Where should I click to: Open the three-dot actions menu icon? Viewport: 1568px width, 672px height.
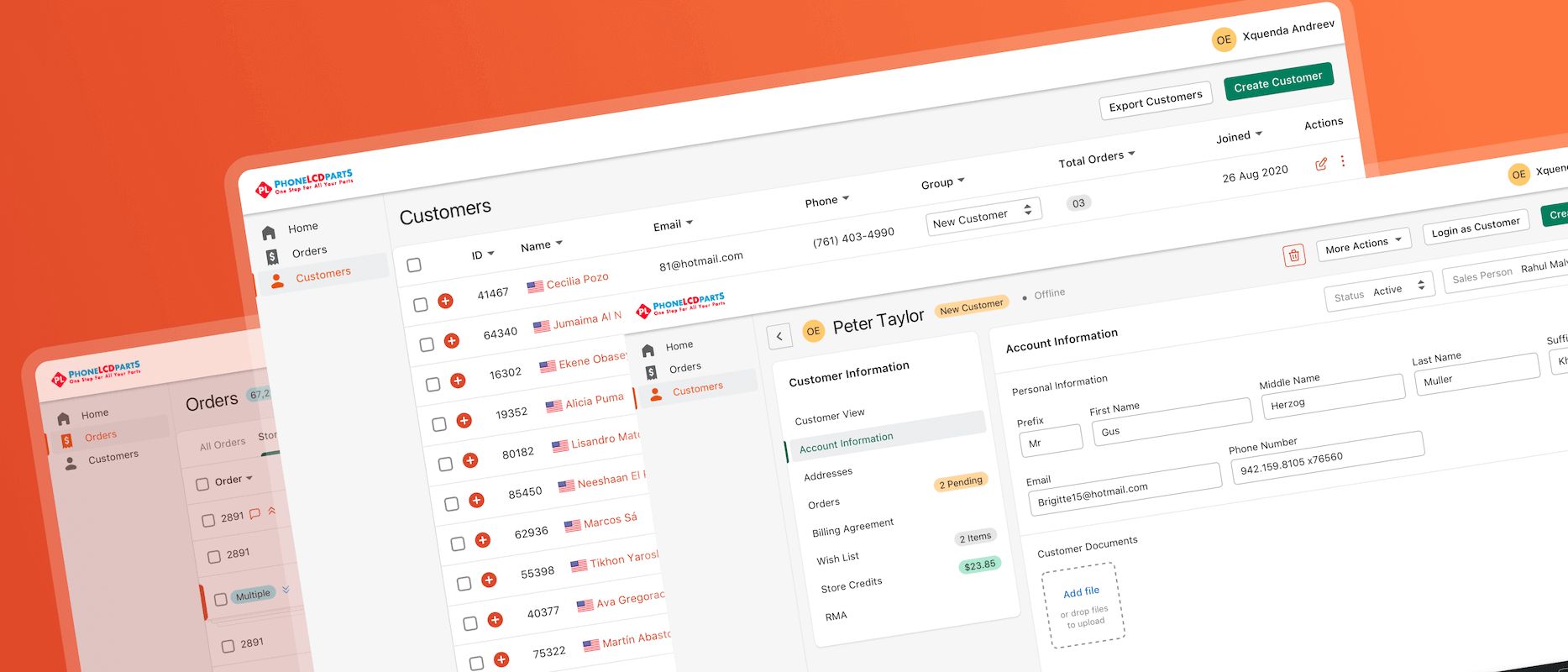pyautogui.click(x=1343, y=160)
